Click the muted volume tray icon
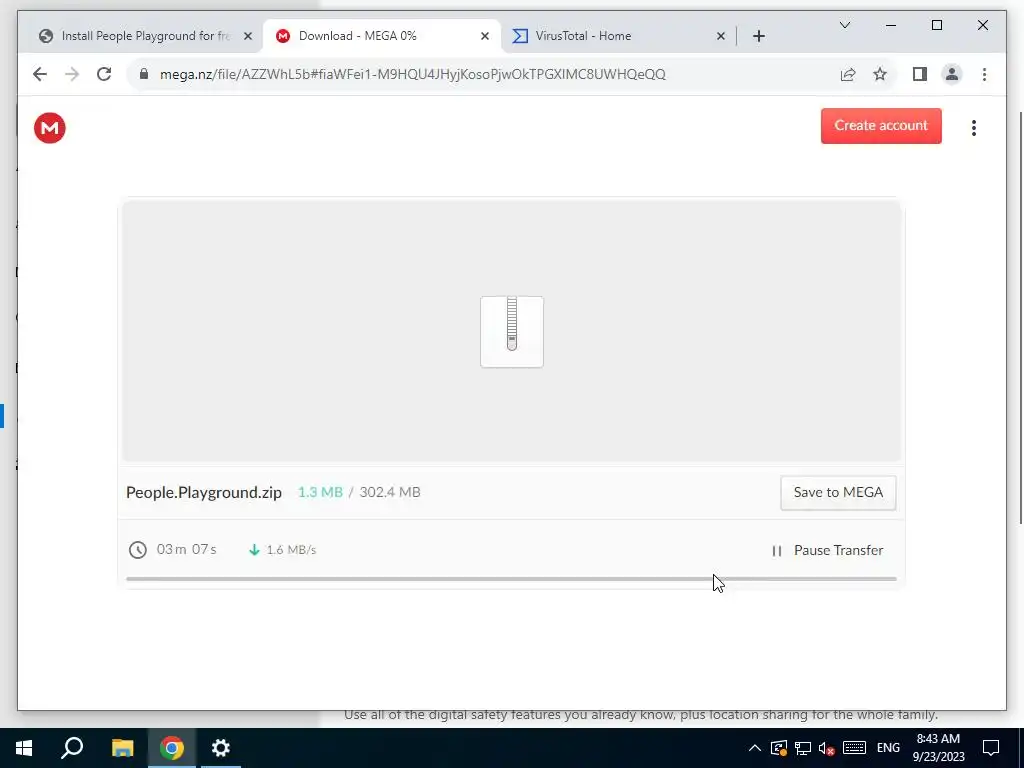The image size is (1024, 768). (x=827, y=748)
